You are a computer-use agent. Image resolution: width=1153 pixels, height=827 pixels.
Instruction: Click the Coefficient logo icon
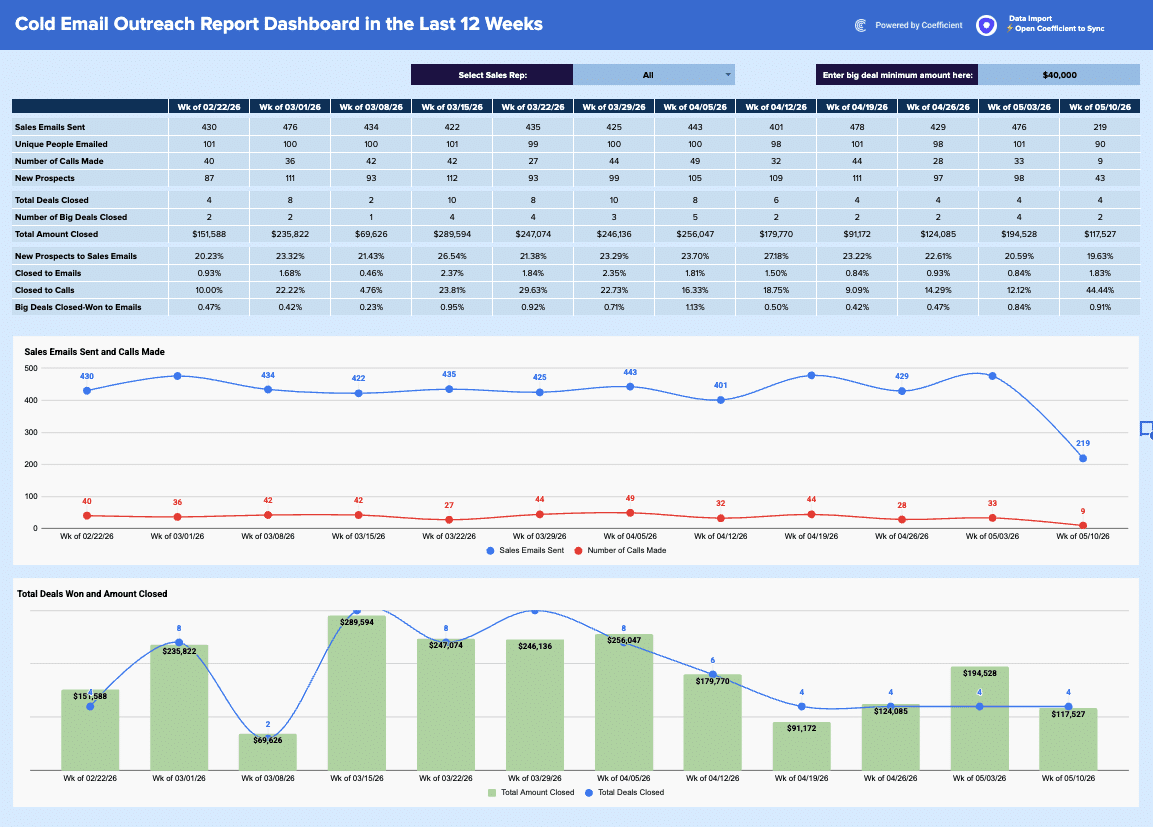(860, 26)
